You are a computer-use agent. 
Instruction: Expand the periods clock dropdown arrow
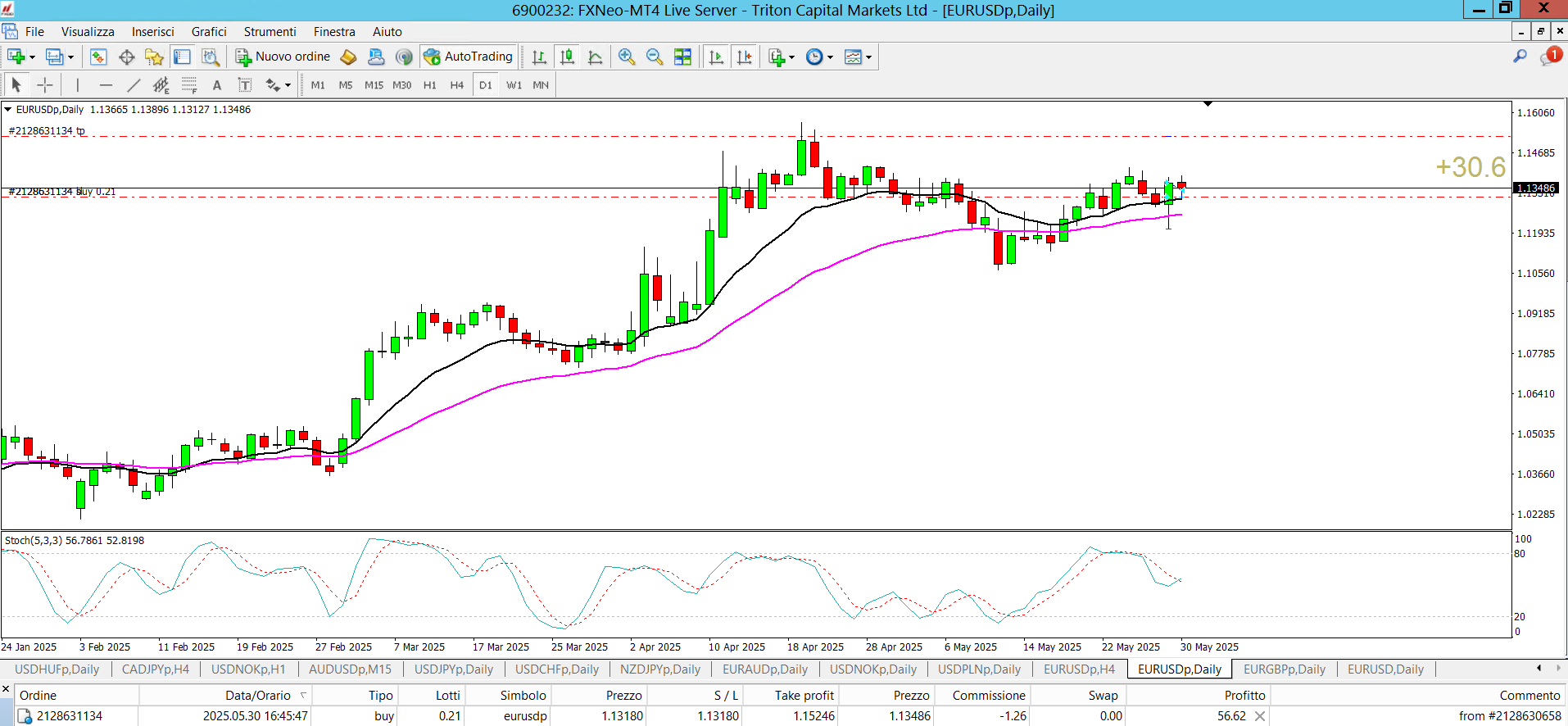830,57
